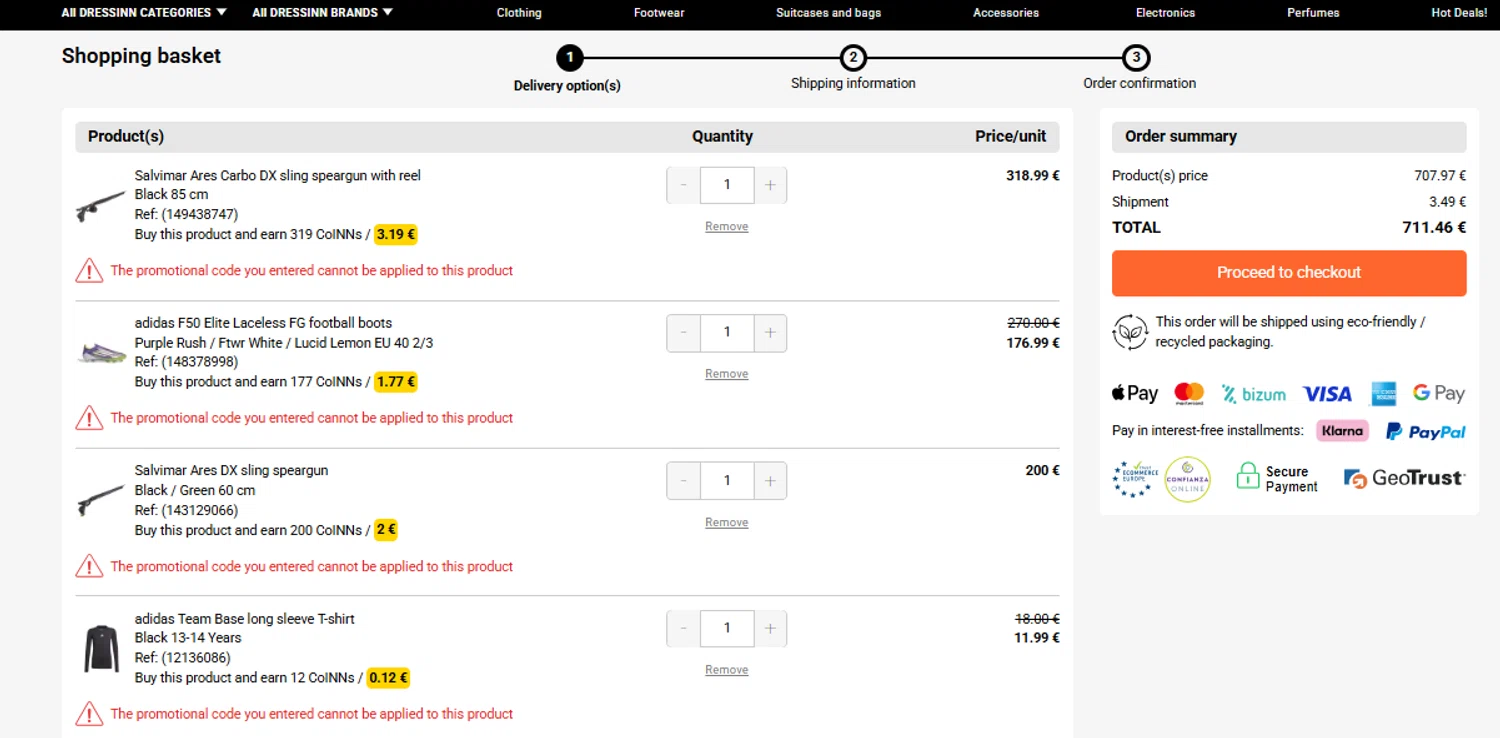Click the Confianza Online seal

[x=1188, y=479]
